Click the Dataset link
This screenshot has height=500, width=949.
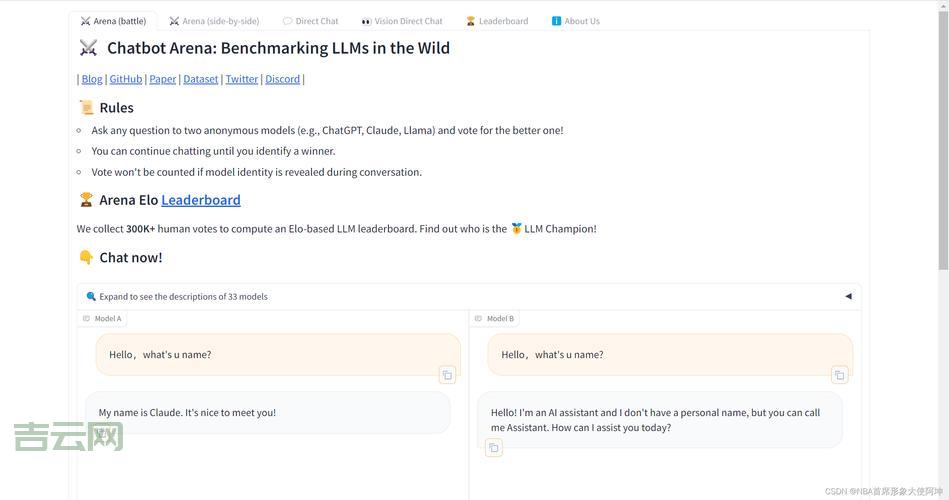200,79
